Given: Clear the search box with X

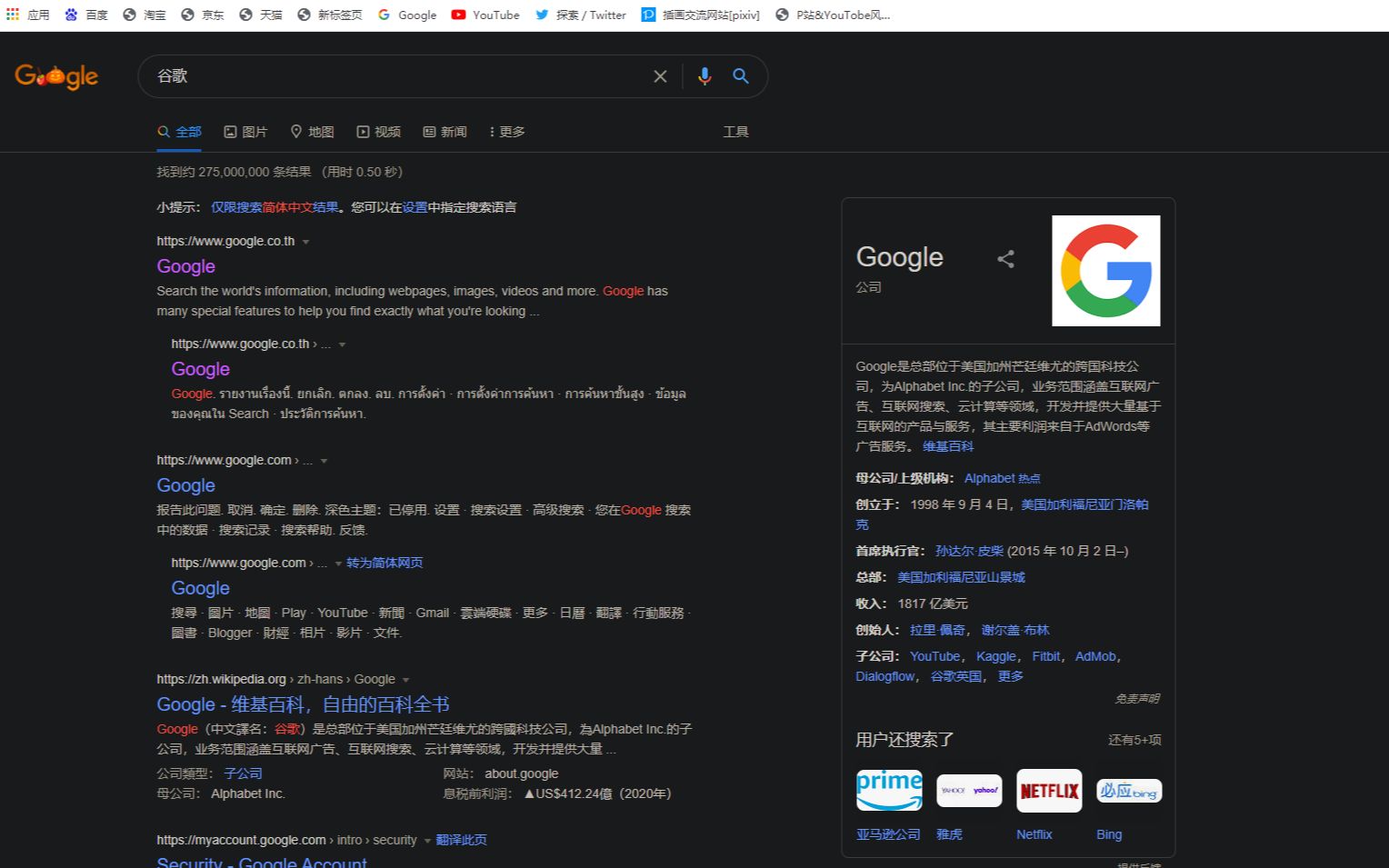Looking at the screenshot, I should click(661, 76).
